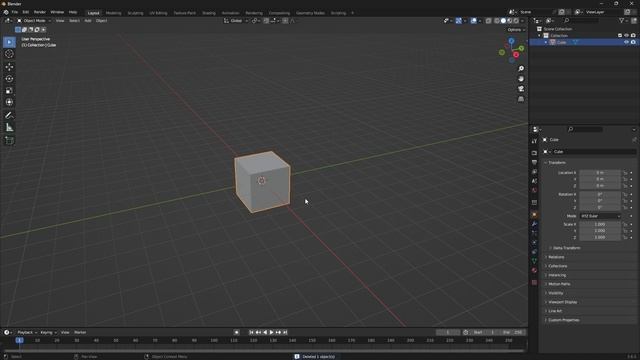Select the Rotate tool
The width and height of the screenshot is (640, 360).
9,78
